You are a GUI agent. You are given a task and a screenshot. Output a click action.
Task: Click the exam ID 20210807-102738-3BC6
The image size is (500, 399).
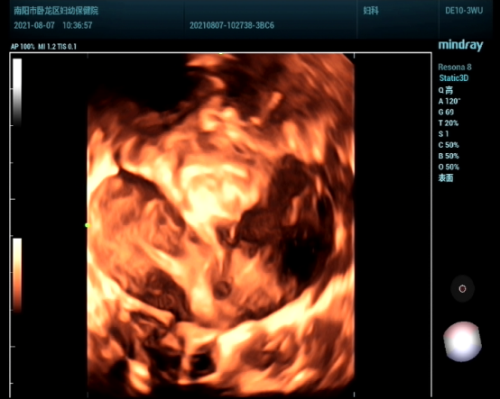click(232, 26)
